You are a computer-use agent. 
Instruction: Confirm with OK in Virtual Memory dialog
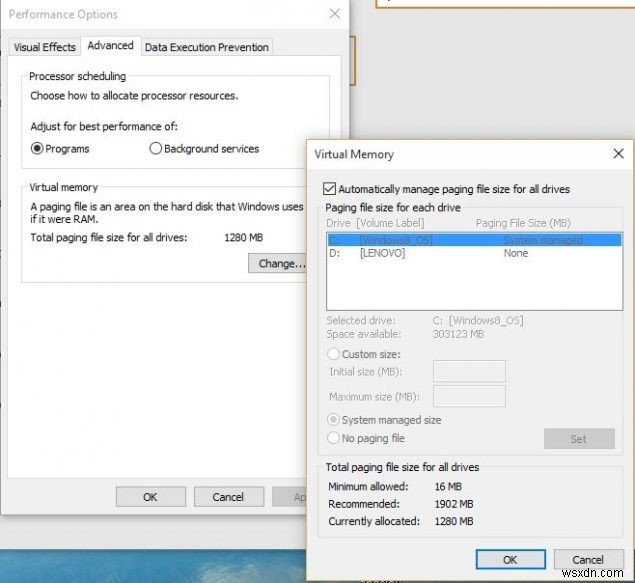(x=510, y=560)
